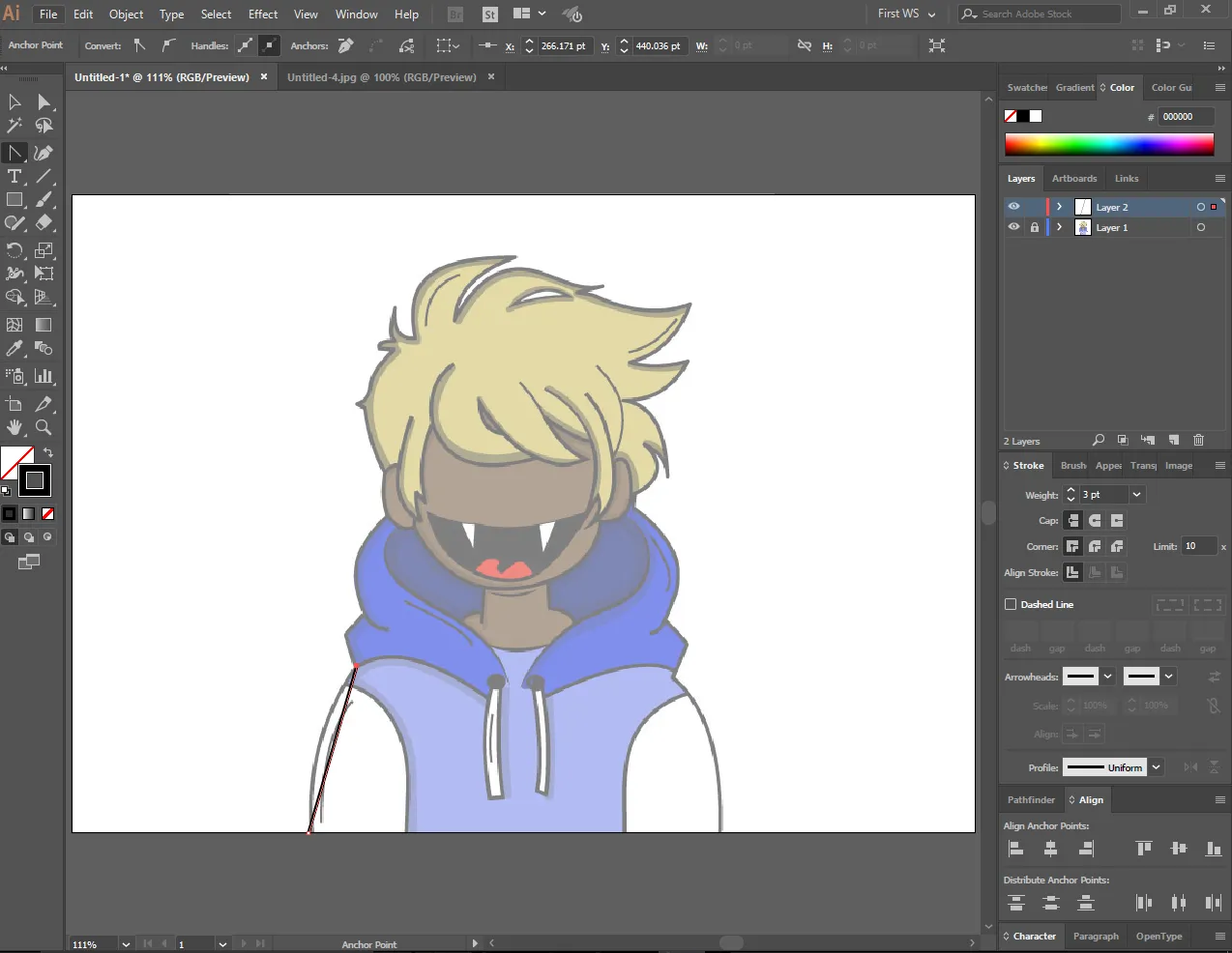This screenshot has height=953, width=1232.
Task: Click Remove Selected Anchor Points icon
Action: point(345,45)
